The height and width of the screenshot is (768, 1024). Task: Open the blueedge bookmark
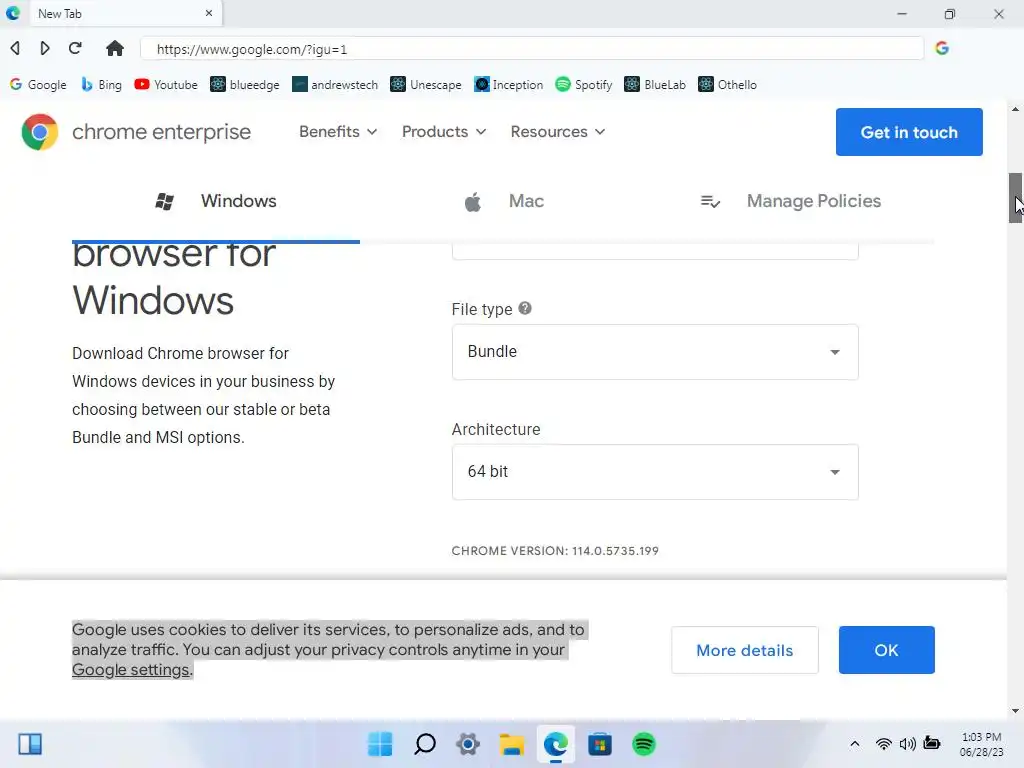click(x=245, y=85)
